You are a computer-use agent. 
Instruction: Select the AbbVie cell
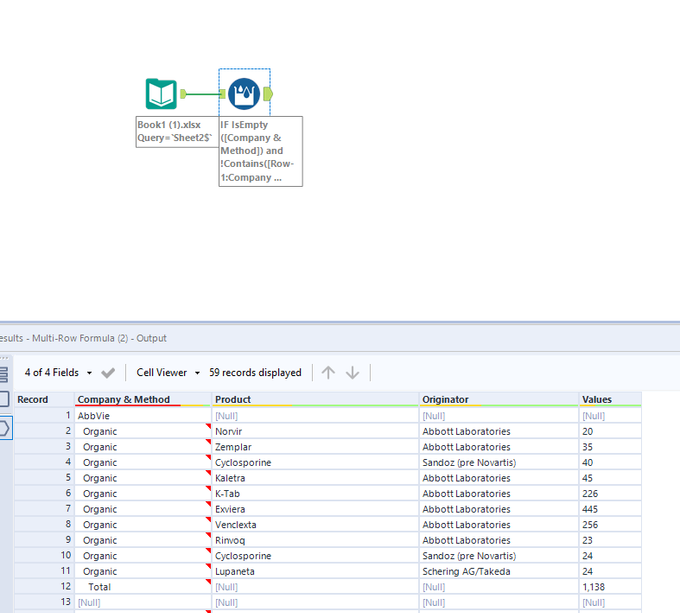point(143,416)
